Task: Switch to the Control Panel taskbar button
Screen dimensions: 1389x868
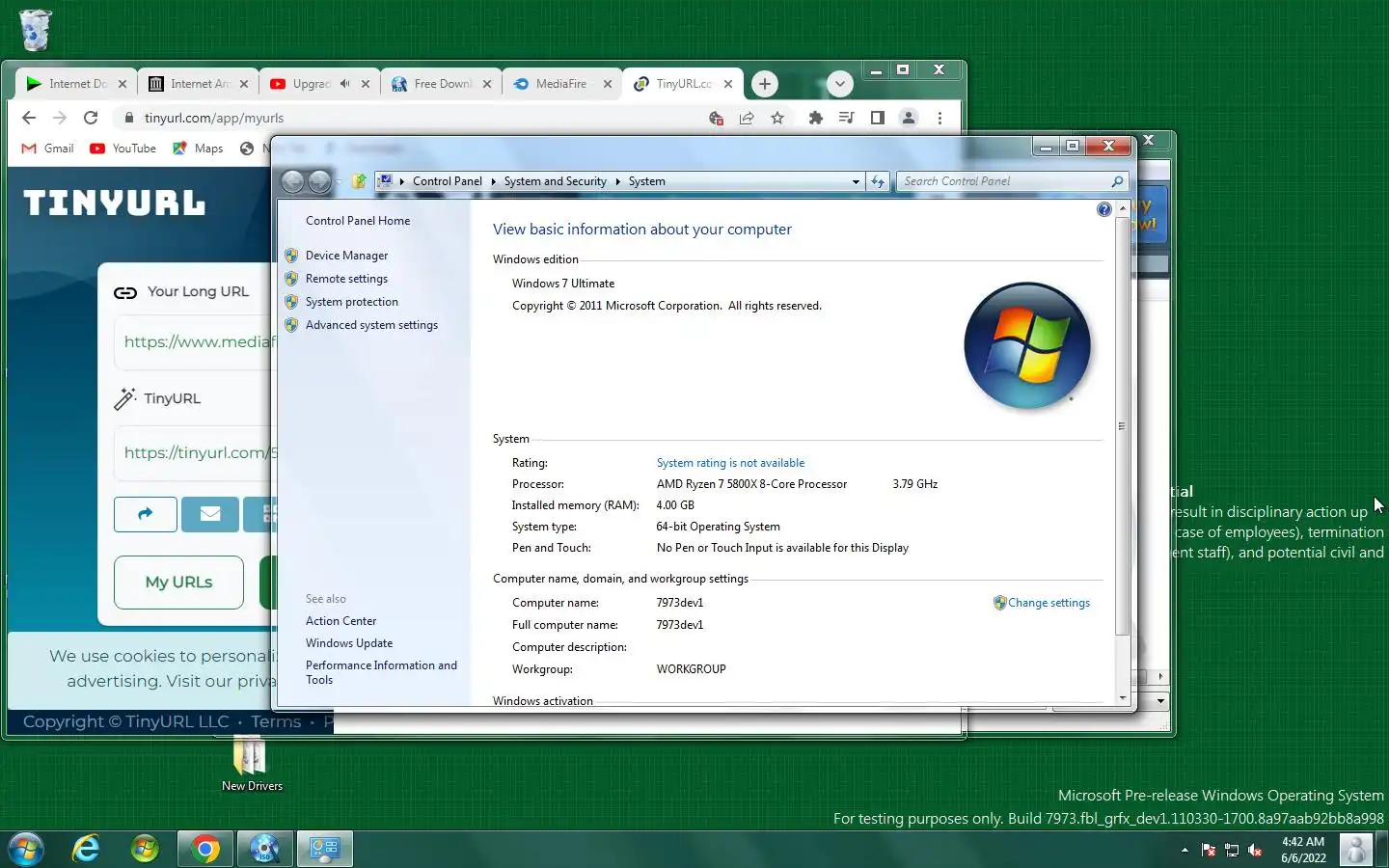Action: [324, 849]
